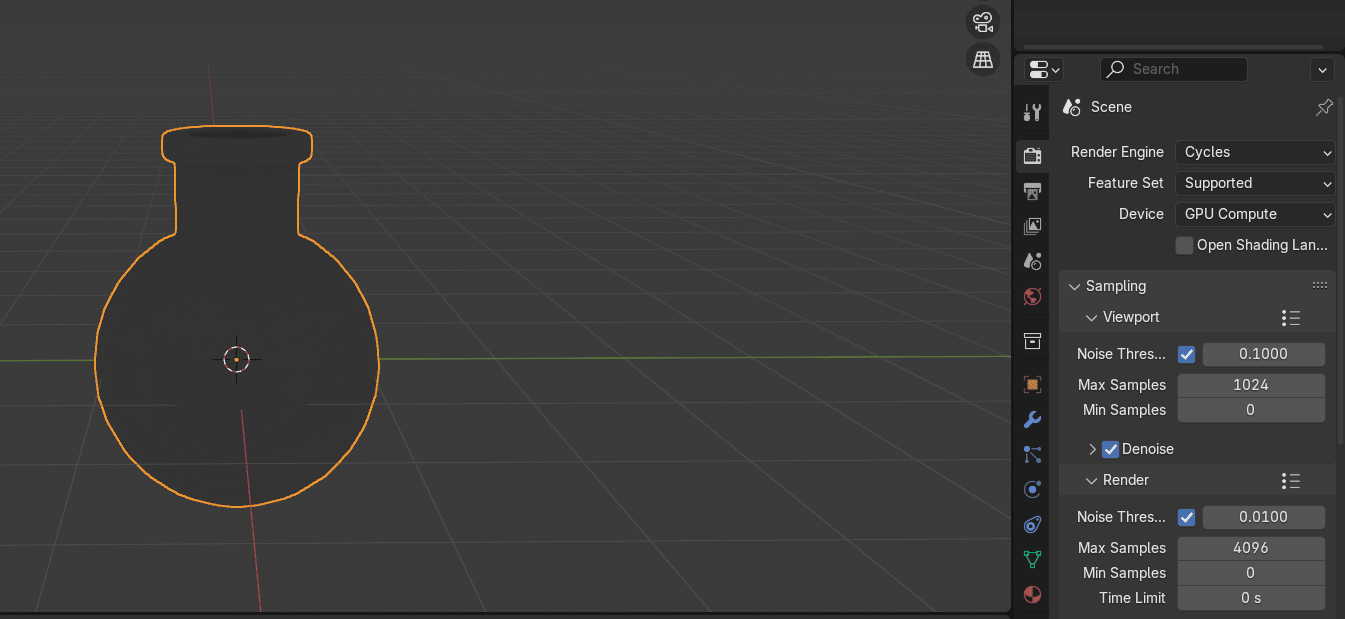Viewport: 1345px width, 619px height.
Task: Open the Tool properties tab
Action: pos(1033,112)
